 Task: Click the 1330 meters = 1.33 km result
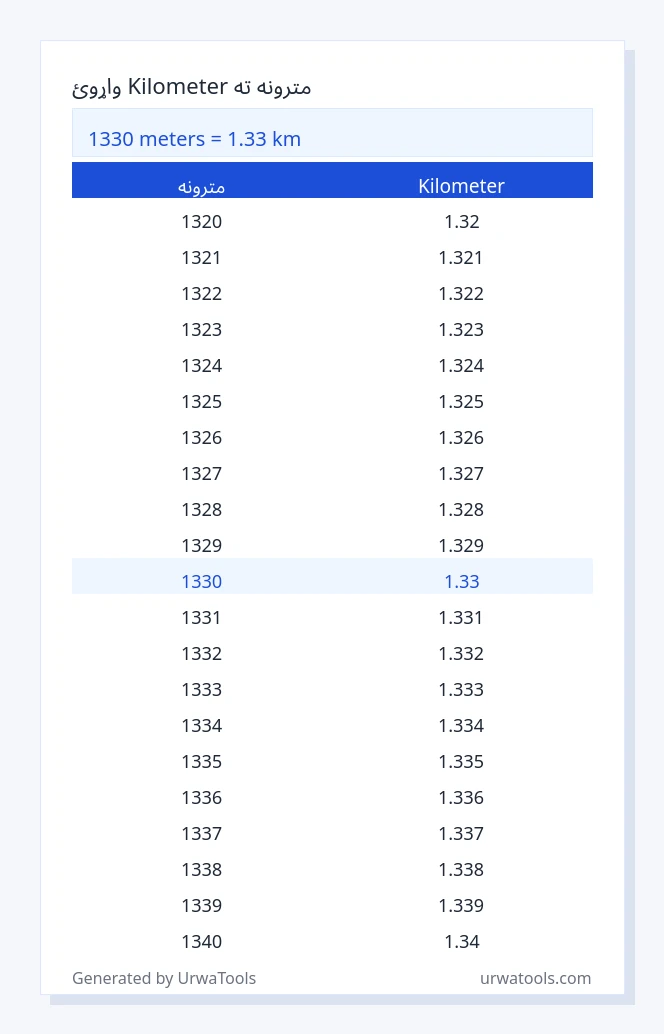click(x=195, y=139)
